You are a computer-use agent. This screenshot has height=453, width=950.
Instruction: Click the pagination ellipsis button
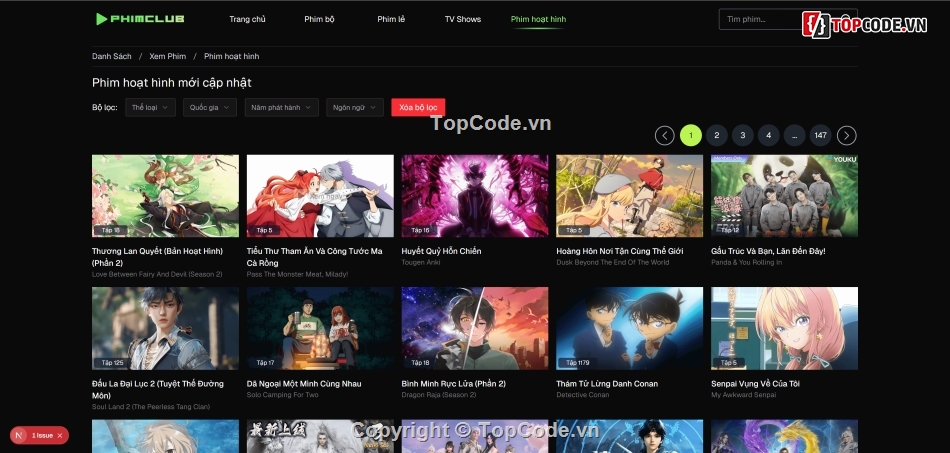[x=794, y=136]
